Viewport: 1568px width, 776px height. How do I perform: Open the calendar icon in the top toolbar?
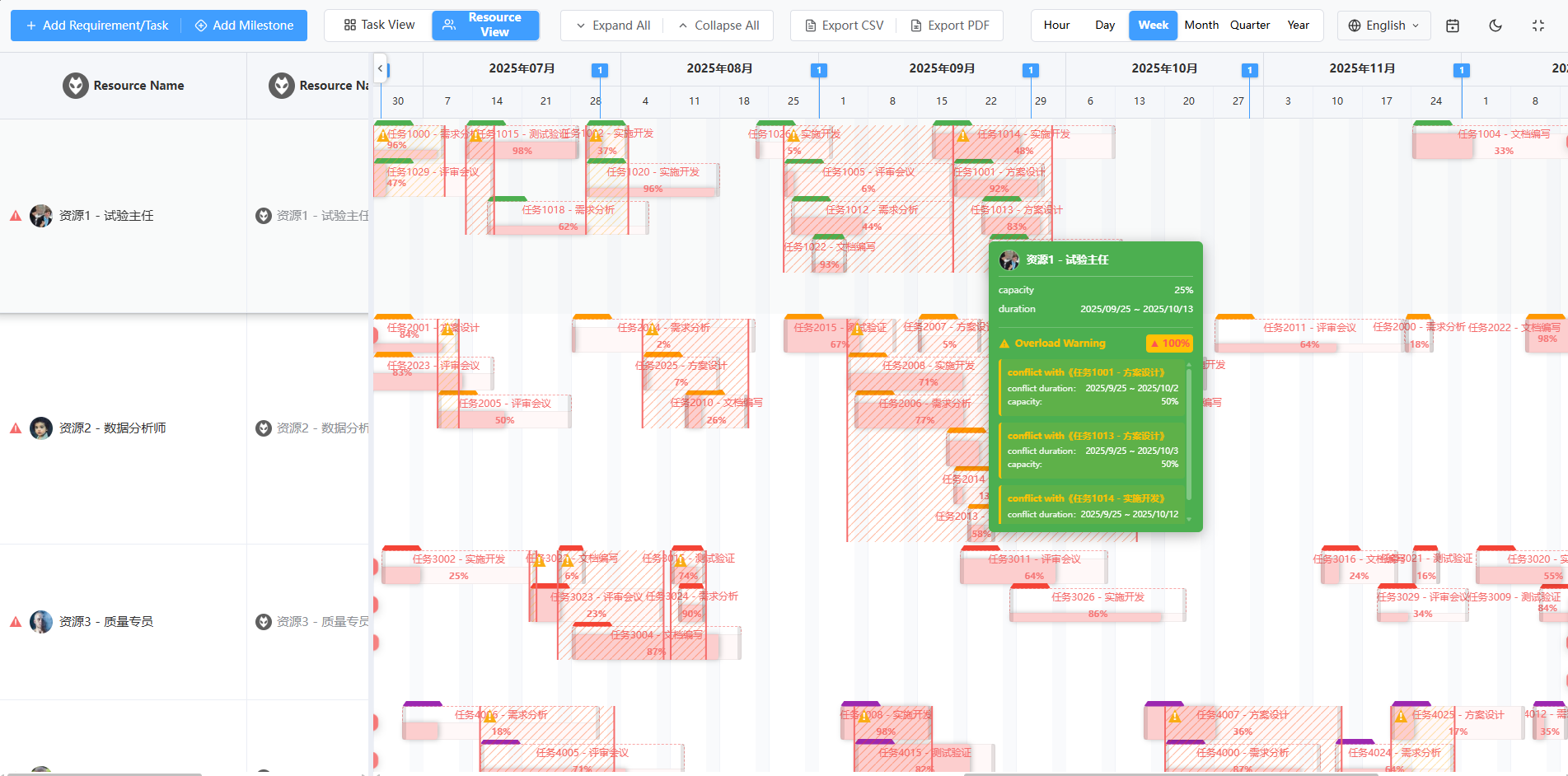(1452, 26)
